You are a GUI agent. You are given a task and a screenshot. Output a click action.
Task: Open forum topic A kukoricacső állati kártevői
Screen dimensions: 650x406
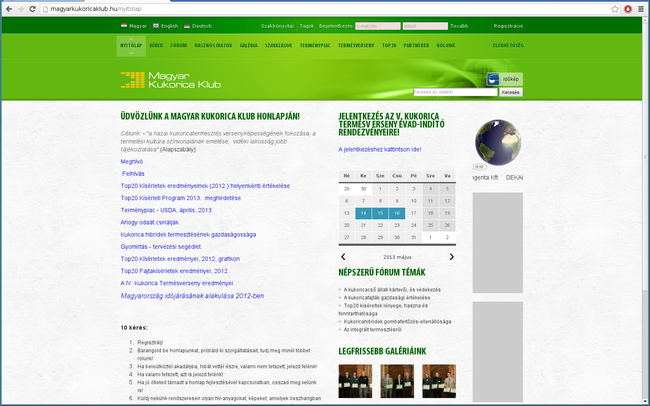(392, 290)
